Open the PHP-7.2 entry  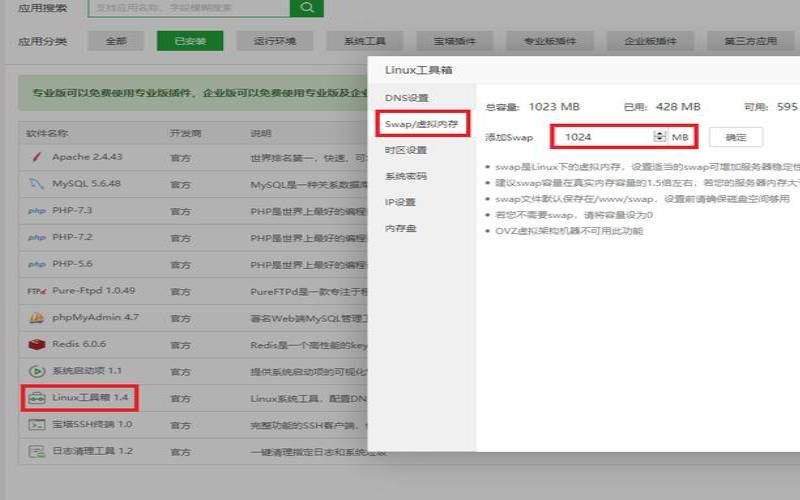tap(72, 237)
